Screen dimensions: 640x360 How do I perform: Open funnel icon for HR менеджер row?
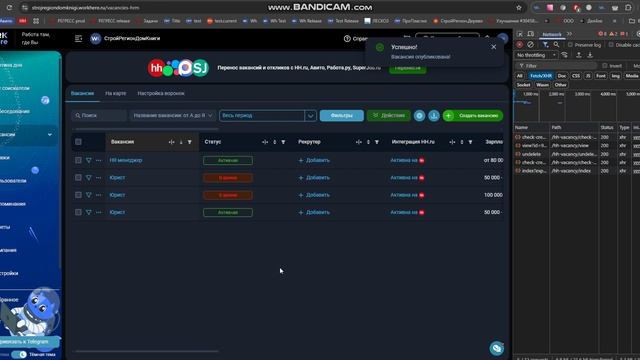(89, 160)
